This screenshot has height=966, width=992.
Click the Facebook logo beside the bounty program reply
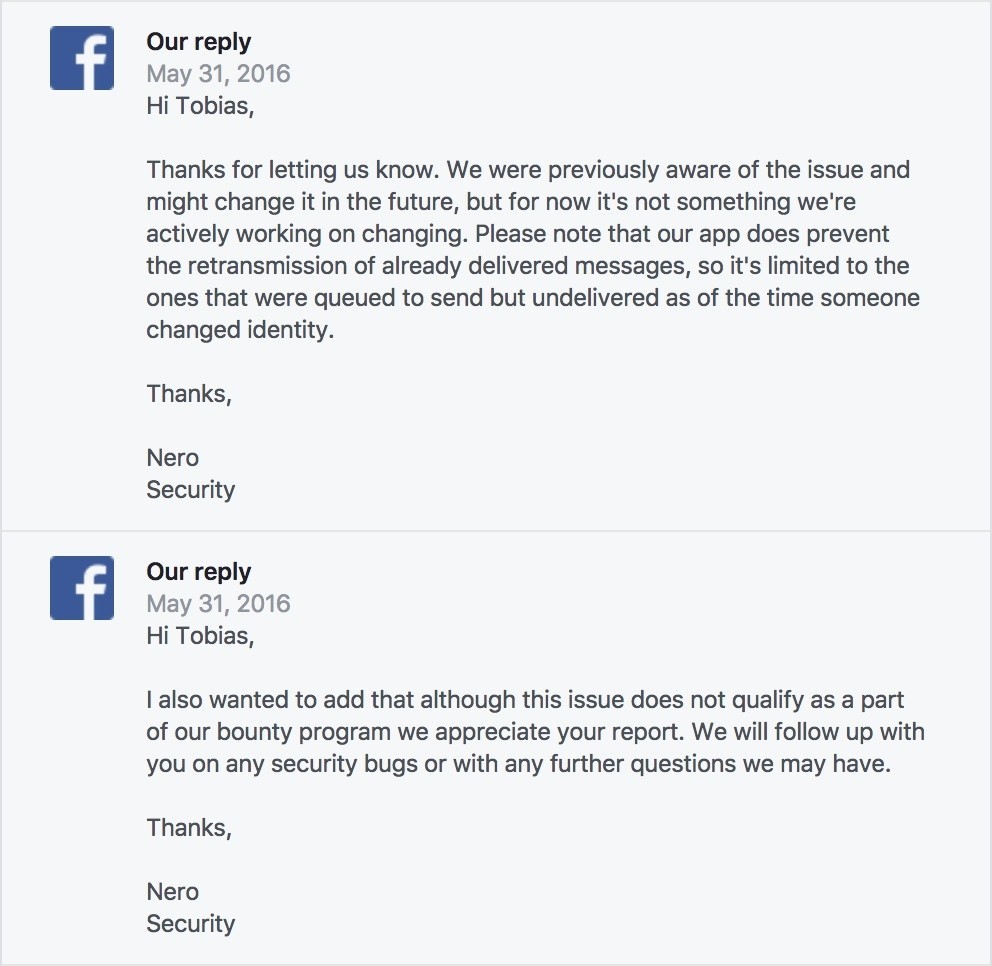(81, 589)
